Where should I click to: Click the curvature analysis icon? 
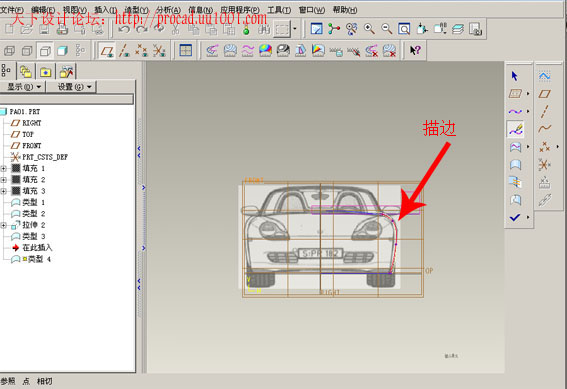(x=212, y=50)
